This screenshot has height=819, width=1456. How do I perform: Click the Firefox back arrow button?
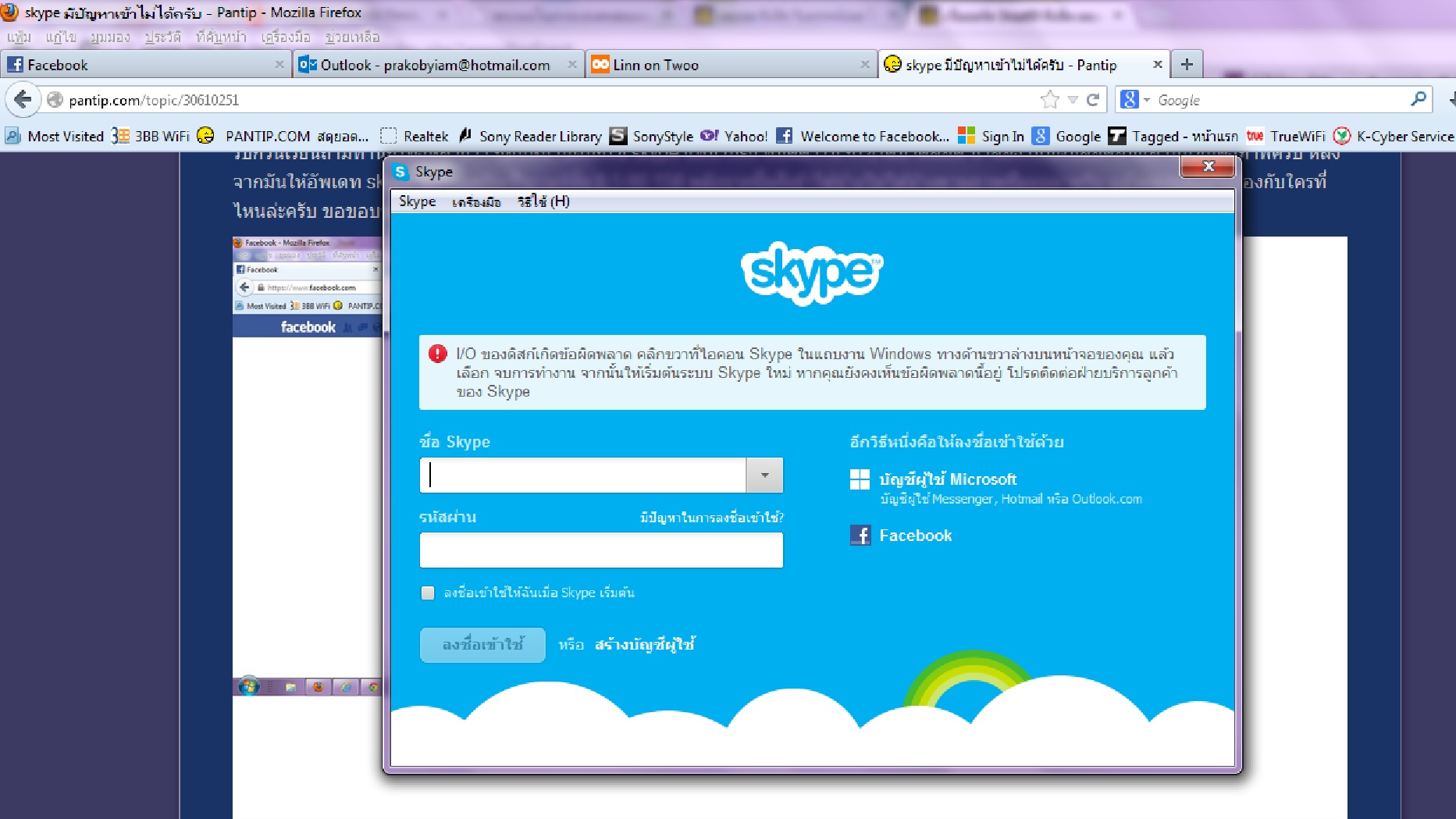23,100
